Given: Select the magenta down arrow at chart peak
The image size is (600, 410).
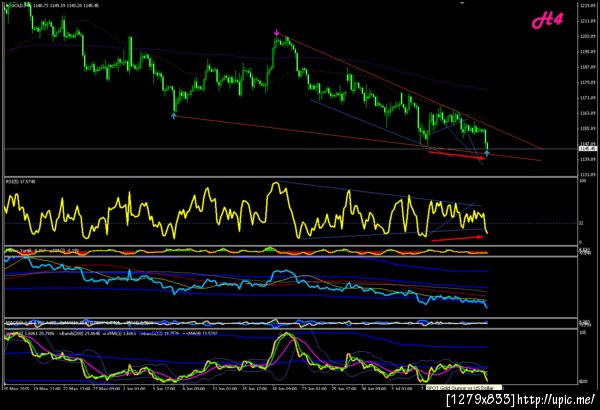Looking at the screenshot, I should coord(277,33).
